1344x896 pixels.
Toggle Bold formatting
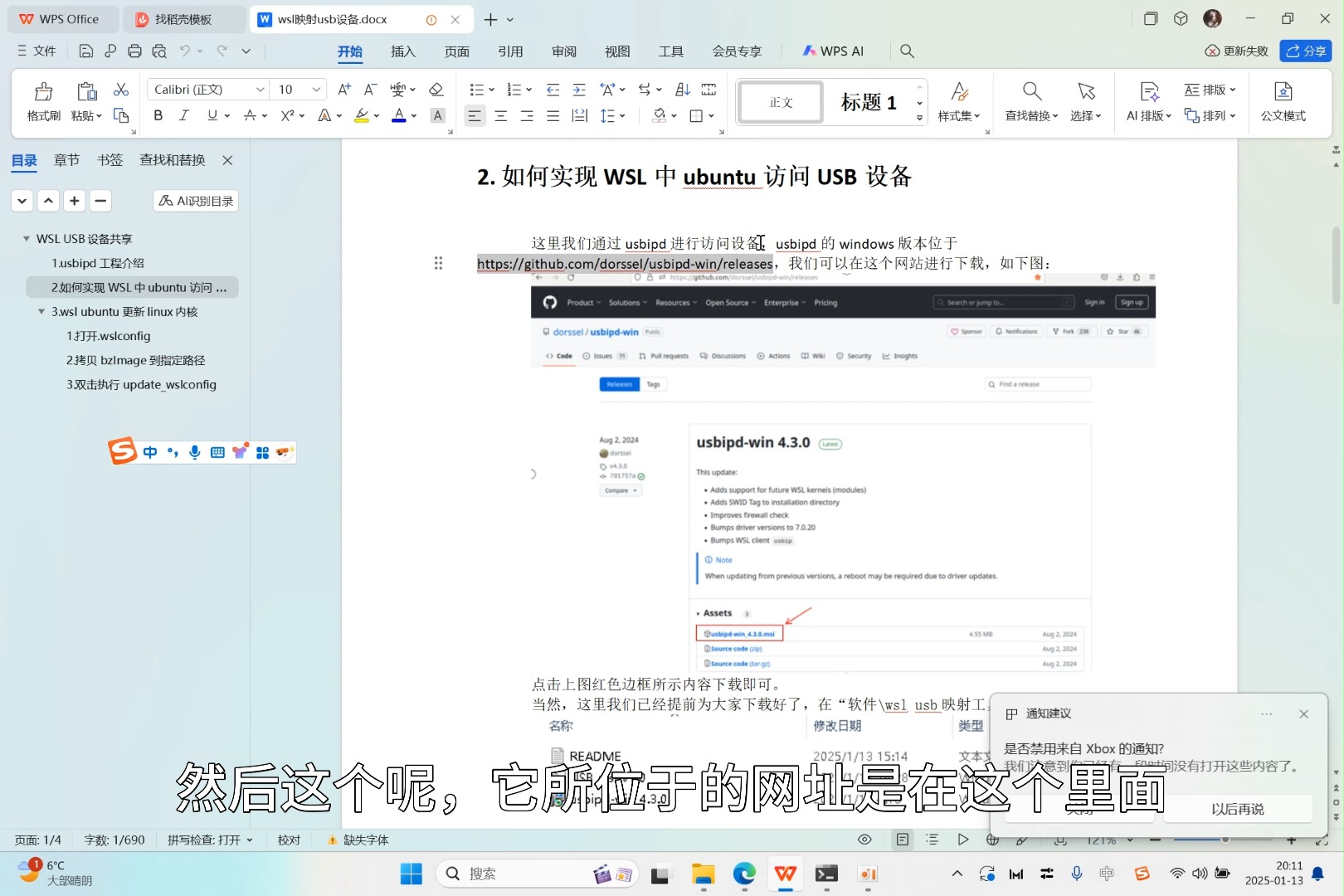158,115
